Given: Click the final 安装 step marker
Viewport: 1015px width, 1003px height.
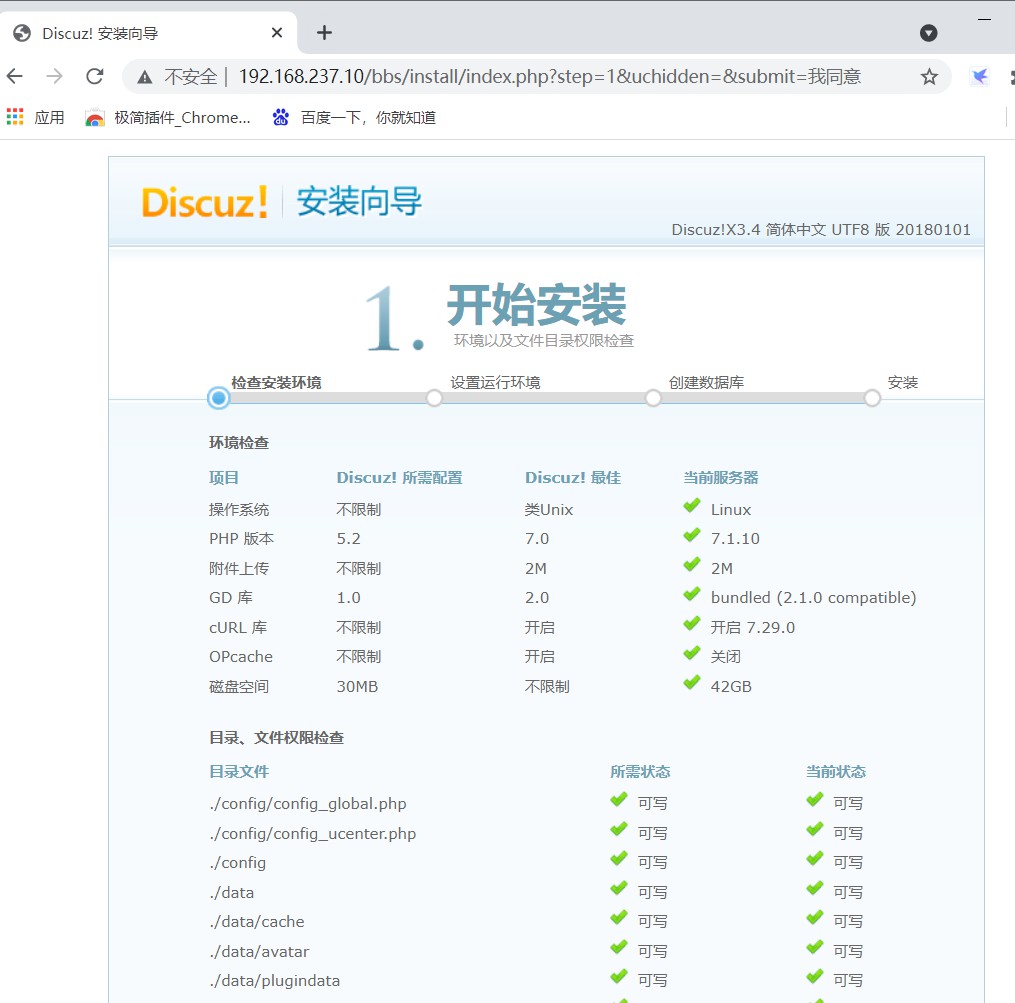Looking at the screenshot, I should tap(872, 398).
